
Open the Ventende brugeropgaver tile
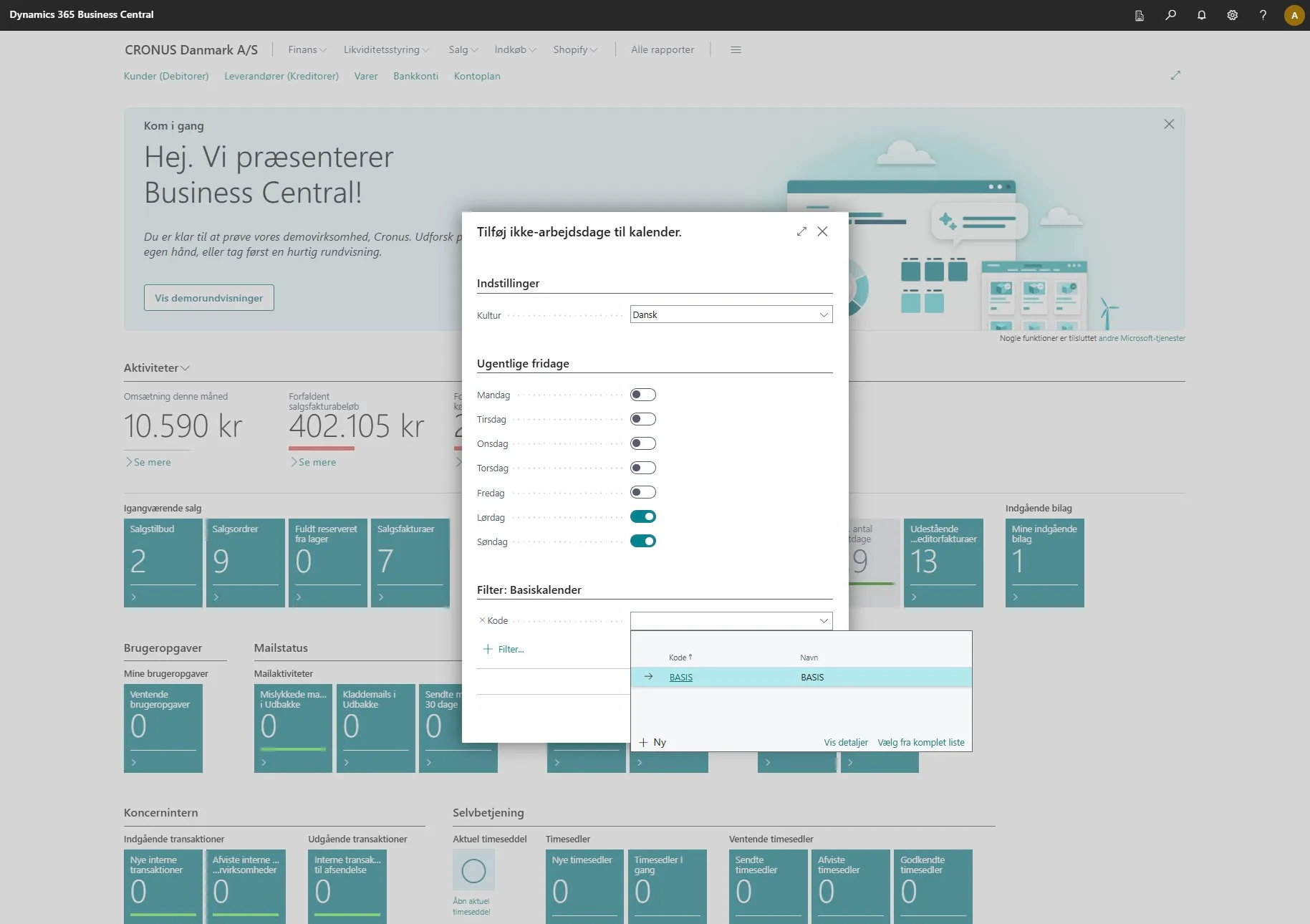coord(163,728)
